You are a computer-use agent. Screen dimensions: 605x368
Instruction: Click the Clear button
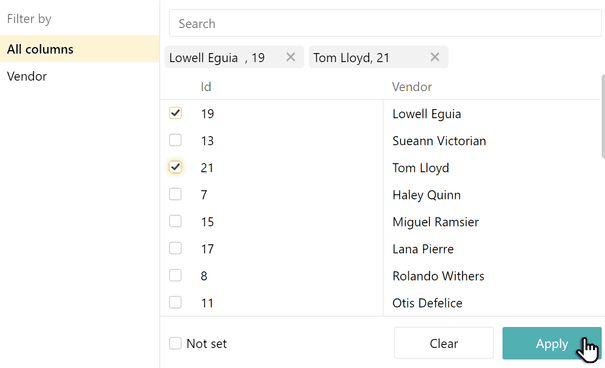click(x=444, y=343)
